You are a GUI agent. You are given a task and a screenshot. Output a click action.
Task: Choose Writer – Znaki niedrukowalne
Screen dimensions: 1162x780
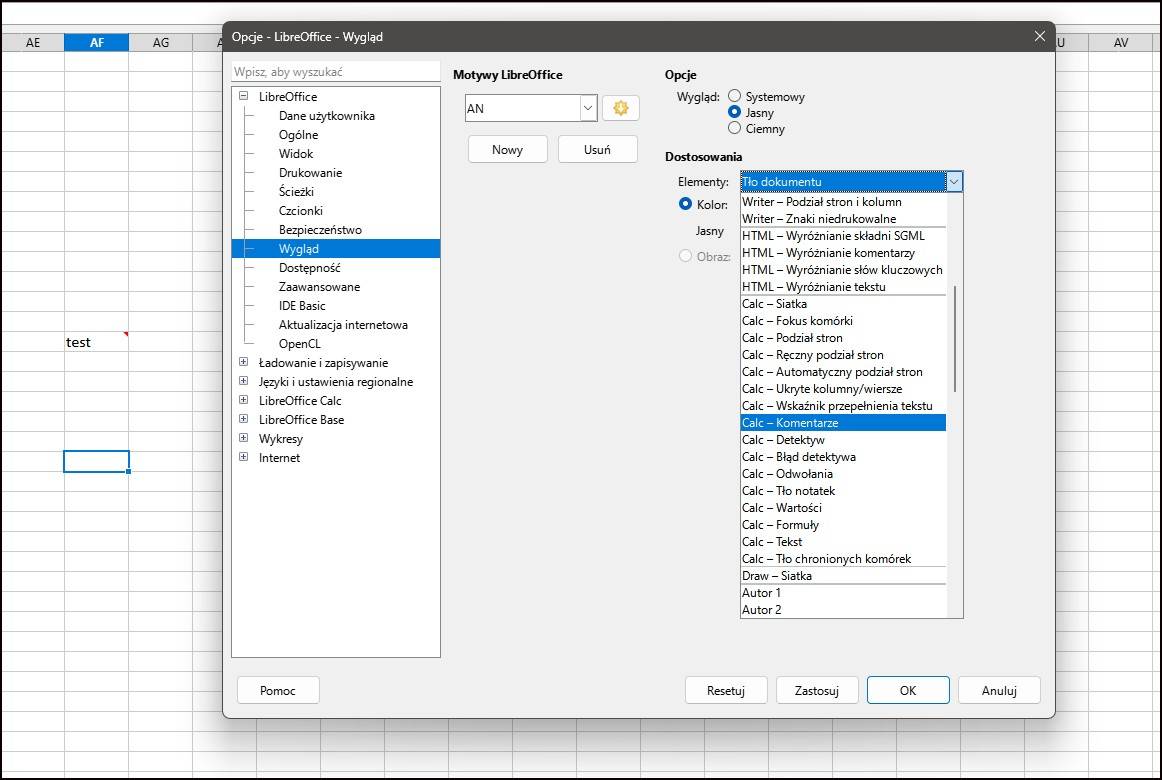843,219
